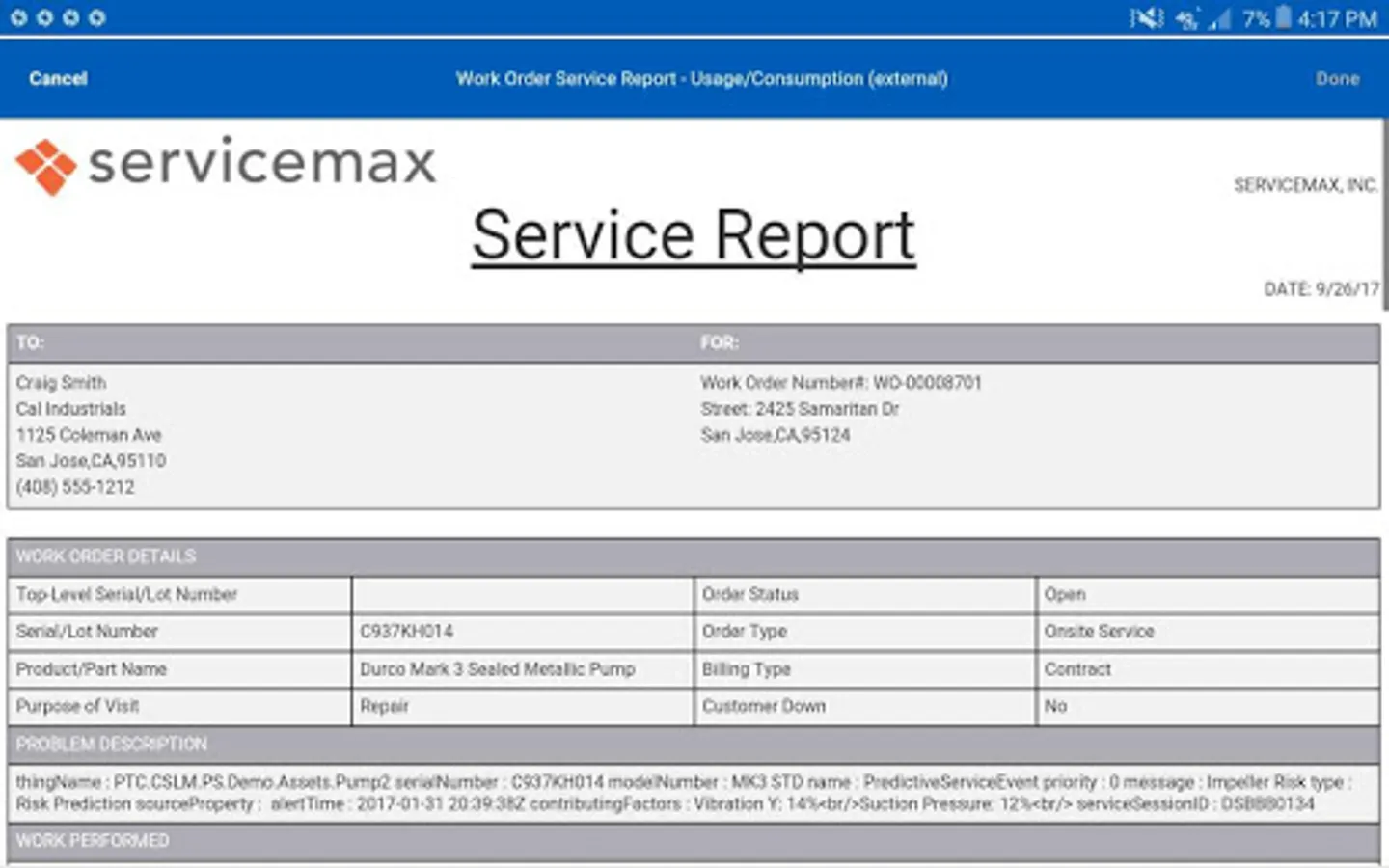Tap the muted sound status icon
Image resolution: width=1389 pixels, height=868 pixels.
click(x=1147, y=18)
